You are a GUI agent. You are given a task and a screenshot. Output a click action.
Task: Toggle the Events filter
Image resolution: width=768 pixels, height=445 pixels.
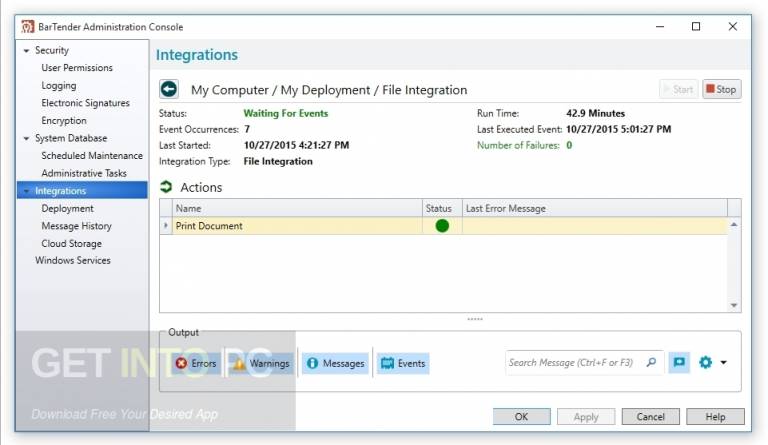pos(403,363)
